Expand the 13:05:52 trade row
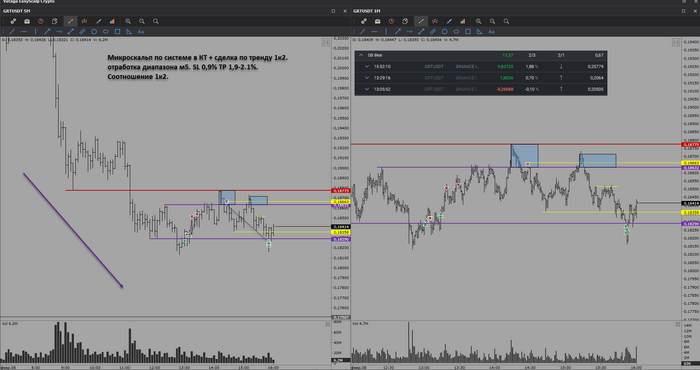700x370 pixels. (x=367, y=89)
